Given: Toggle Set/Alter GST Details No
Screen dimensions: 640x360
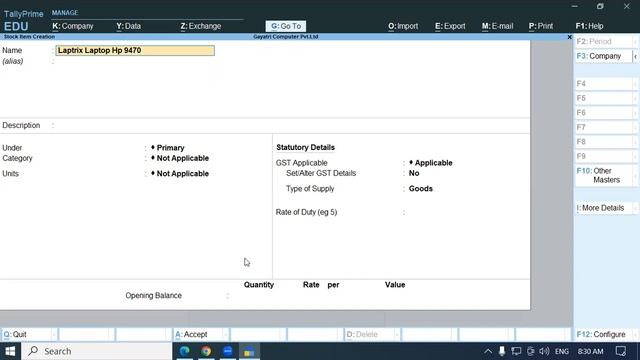Looking at the screenshot, I should 414,173.
